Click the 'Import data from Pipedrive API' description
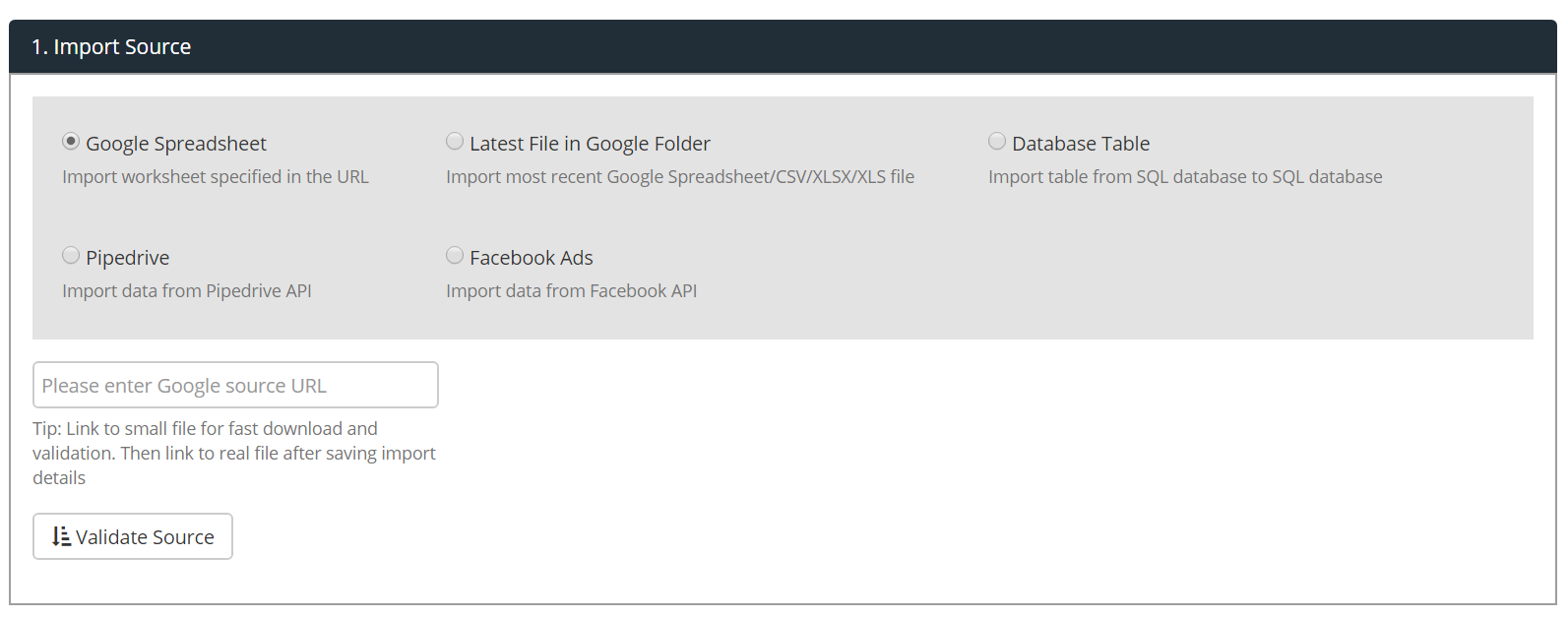Screen dimensions: 1568x618 point(186,290)
